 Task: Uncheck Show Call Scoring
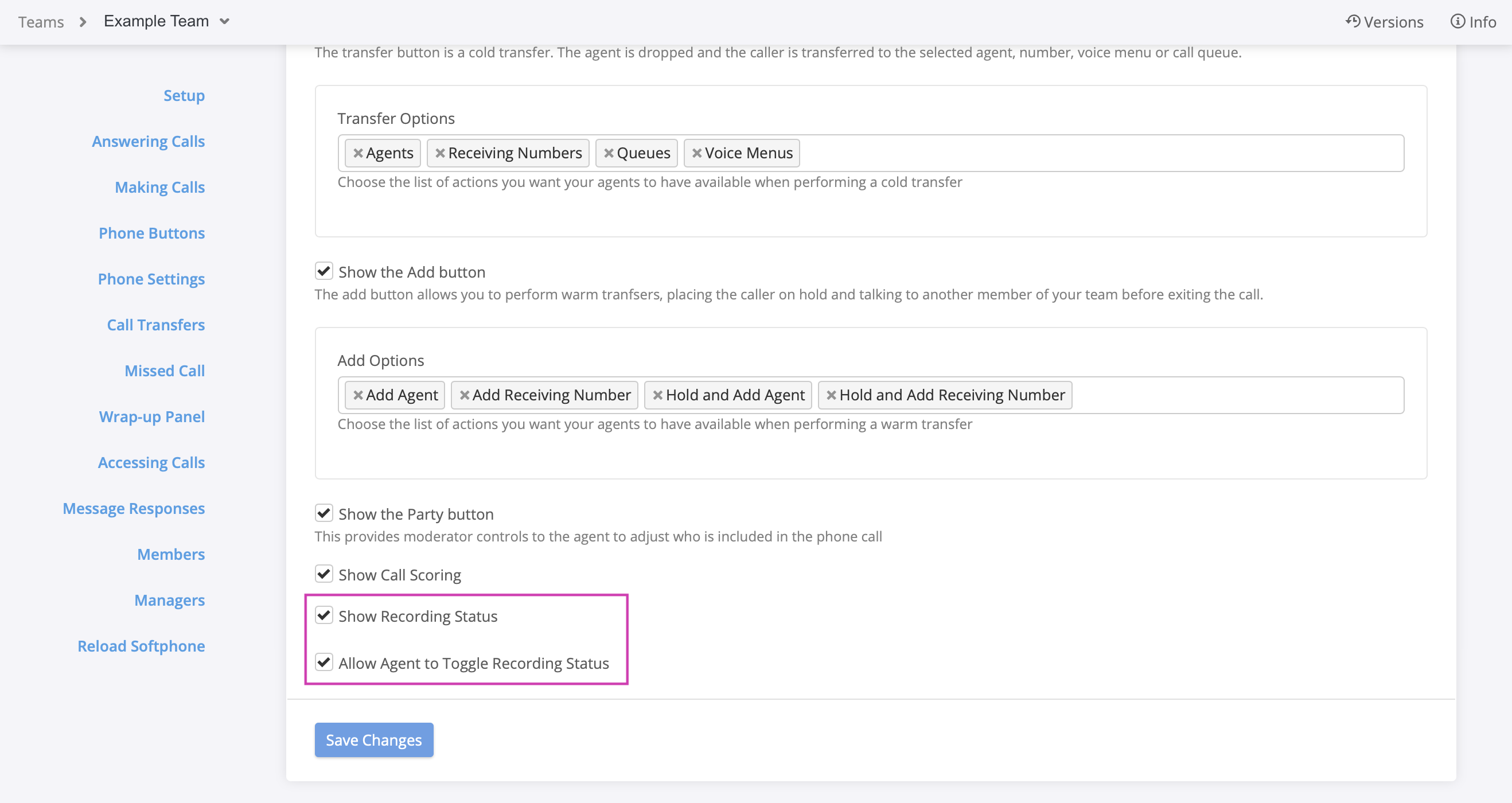point(324,574)
